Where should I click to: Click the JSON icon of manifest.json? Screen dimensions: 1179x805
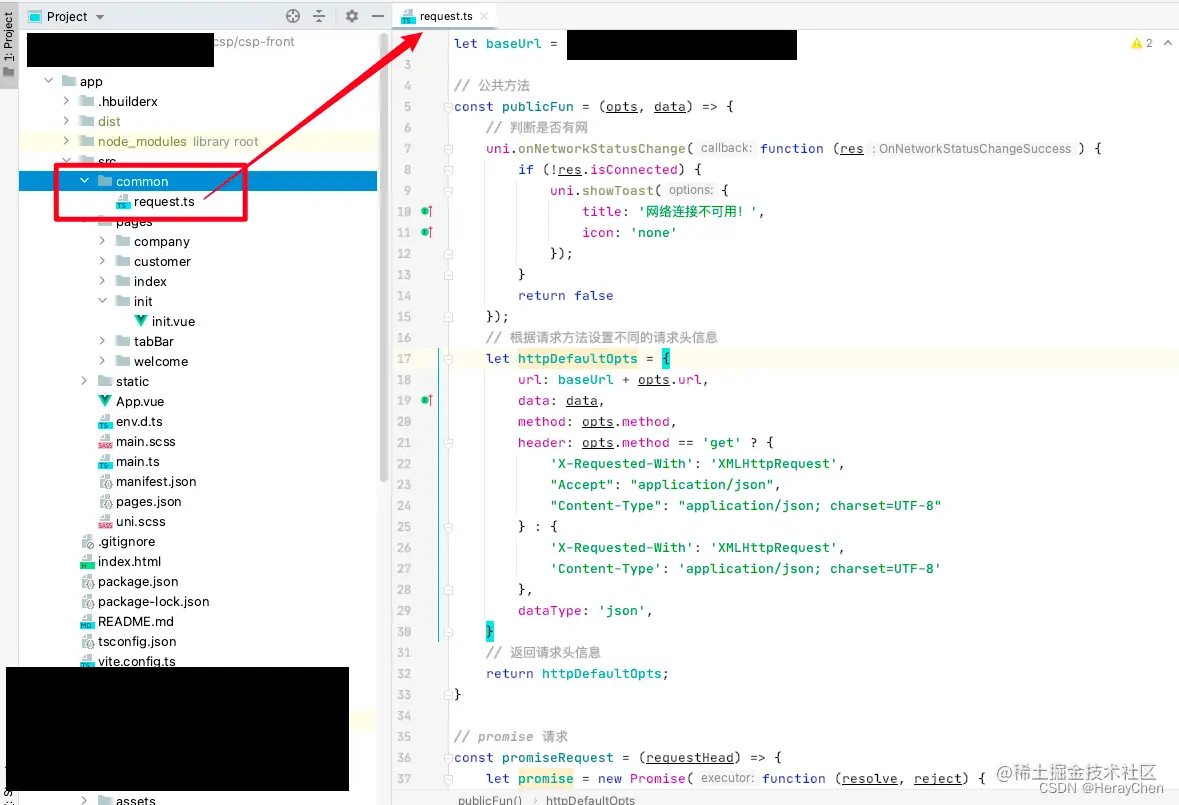[x=105, y=482]
